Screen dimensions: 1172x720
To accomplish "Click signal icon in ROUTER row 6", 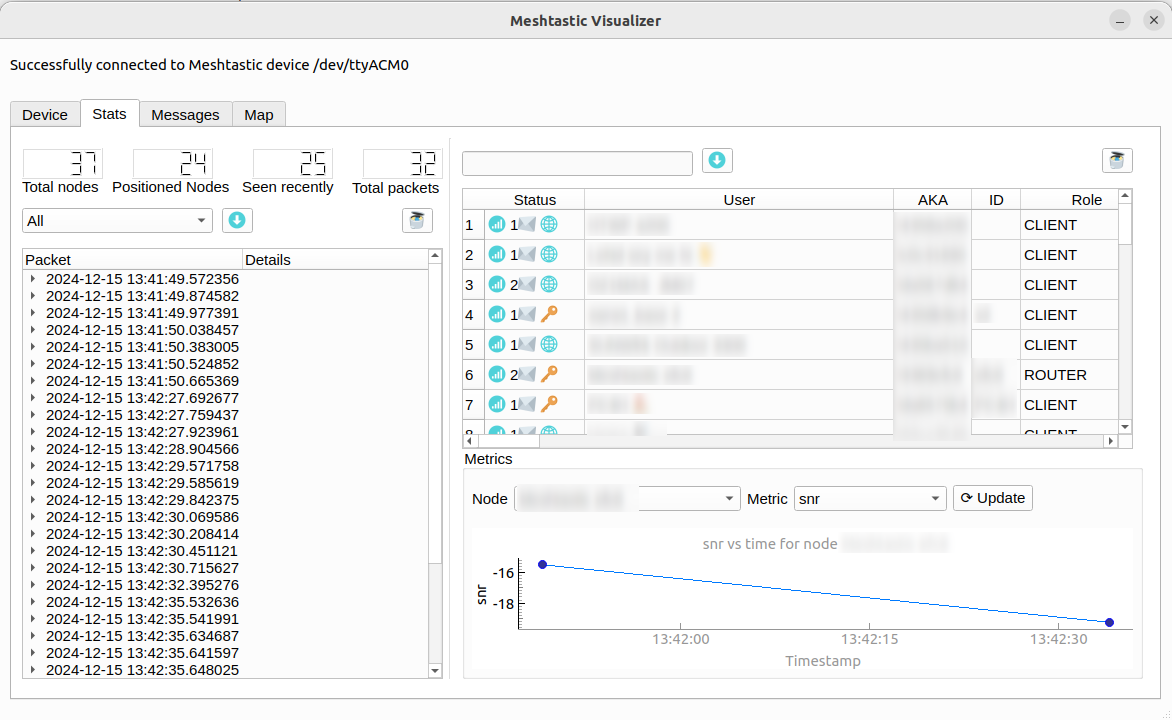I will [x=497, y=374].
